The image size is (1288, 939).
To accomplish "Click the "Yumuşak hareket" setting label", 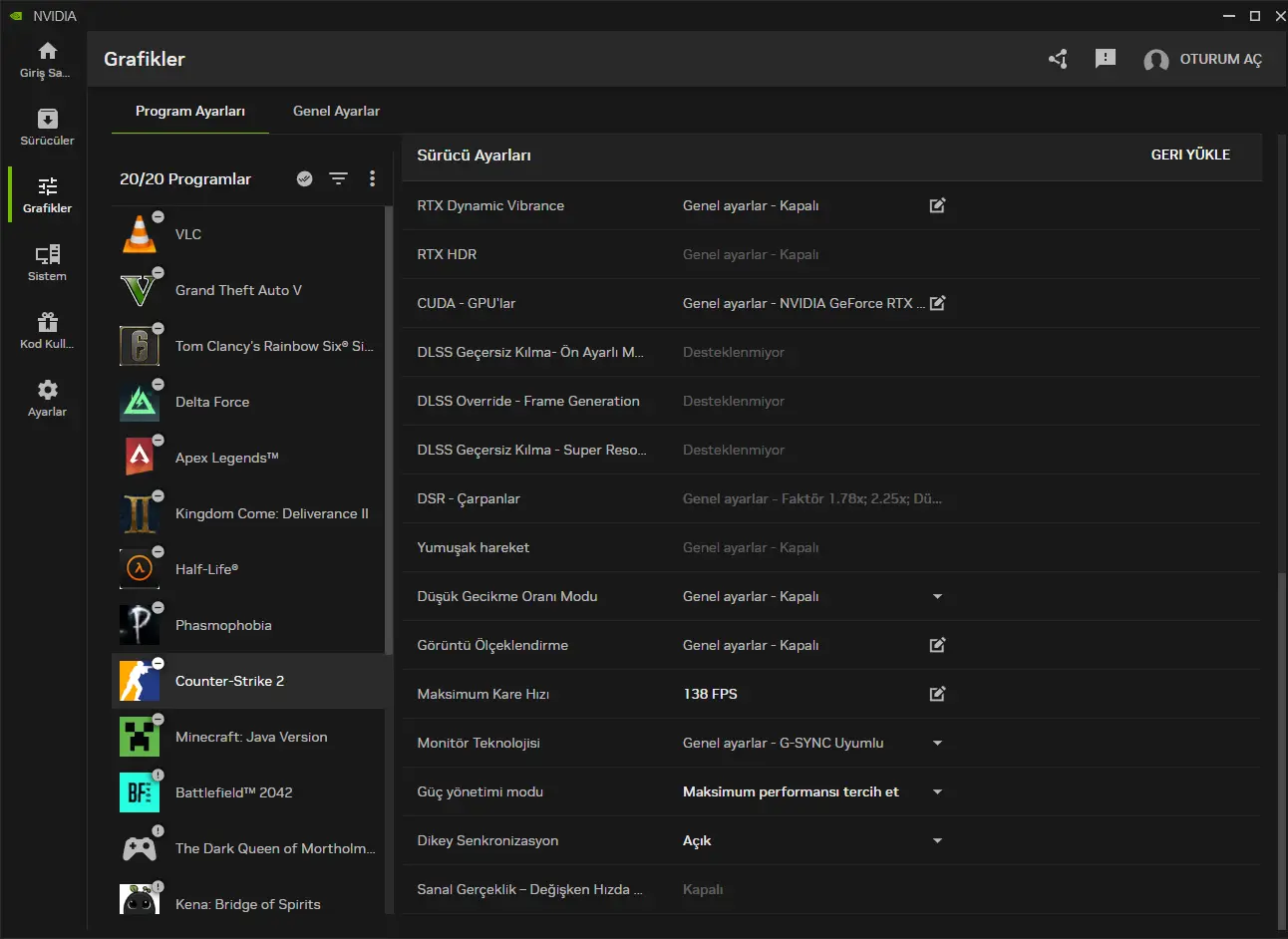I will [x=473, y=547].
